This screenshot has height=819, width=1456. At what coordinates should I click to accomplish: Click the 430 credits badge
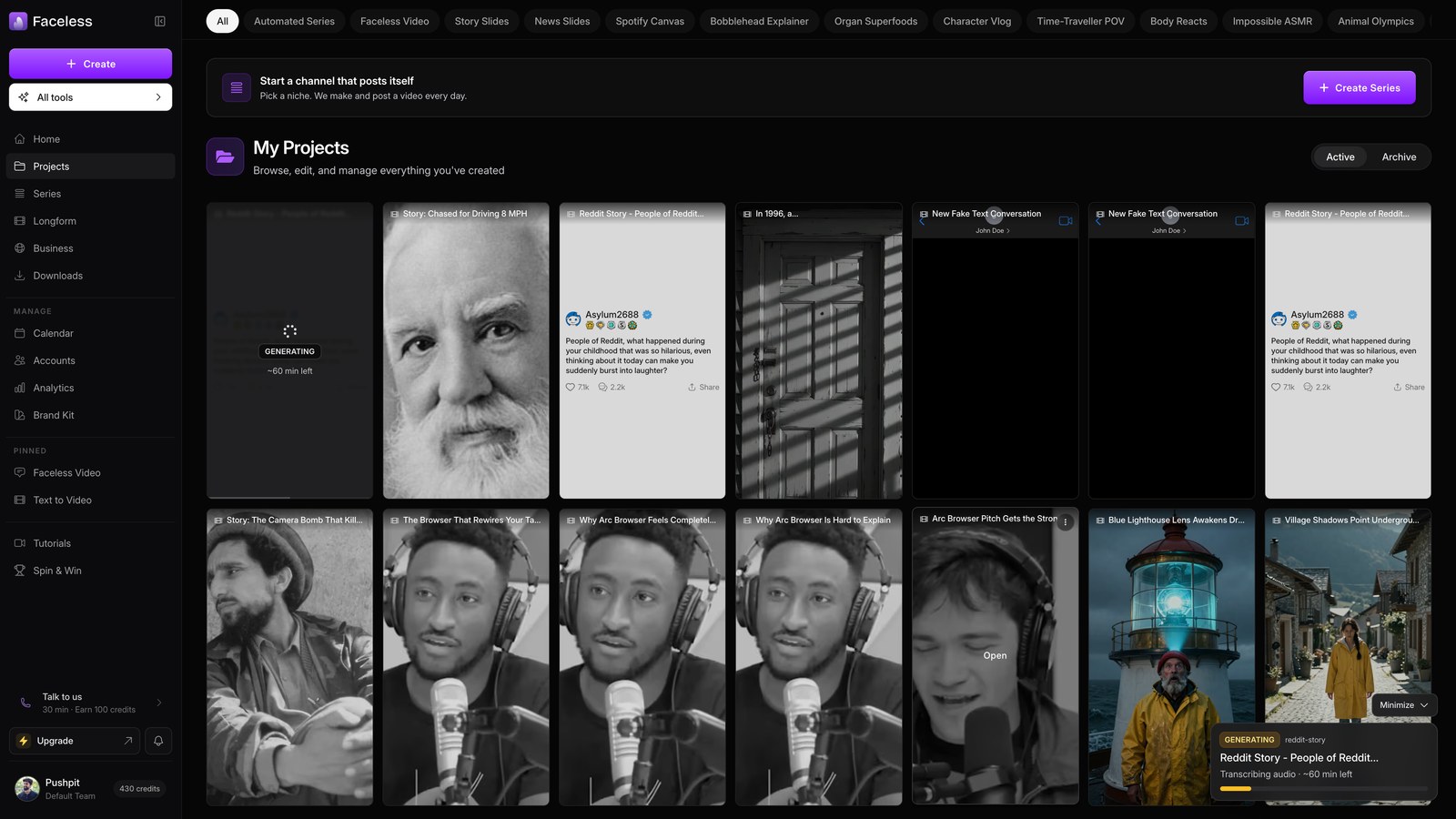[139, 789]
